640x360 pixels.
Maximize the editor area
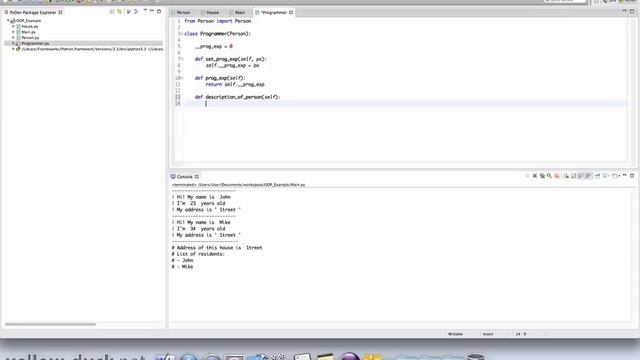632,11
